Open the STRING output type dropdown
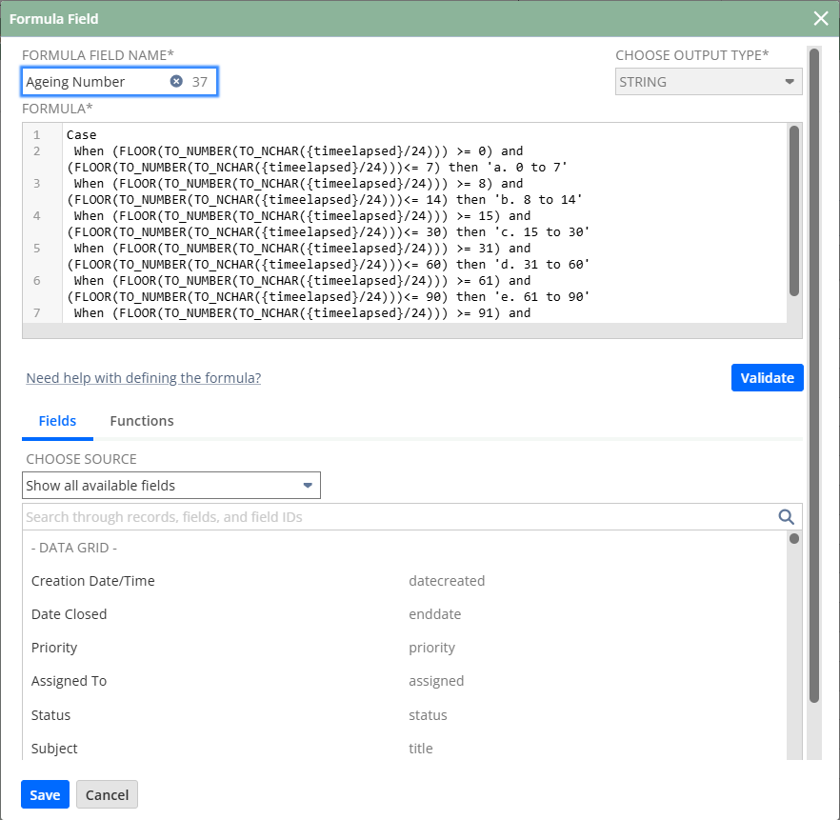The image size is (840, 820). click(708, 82)
